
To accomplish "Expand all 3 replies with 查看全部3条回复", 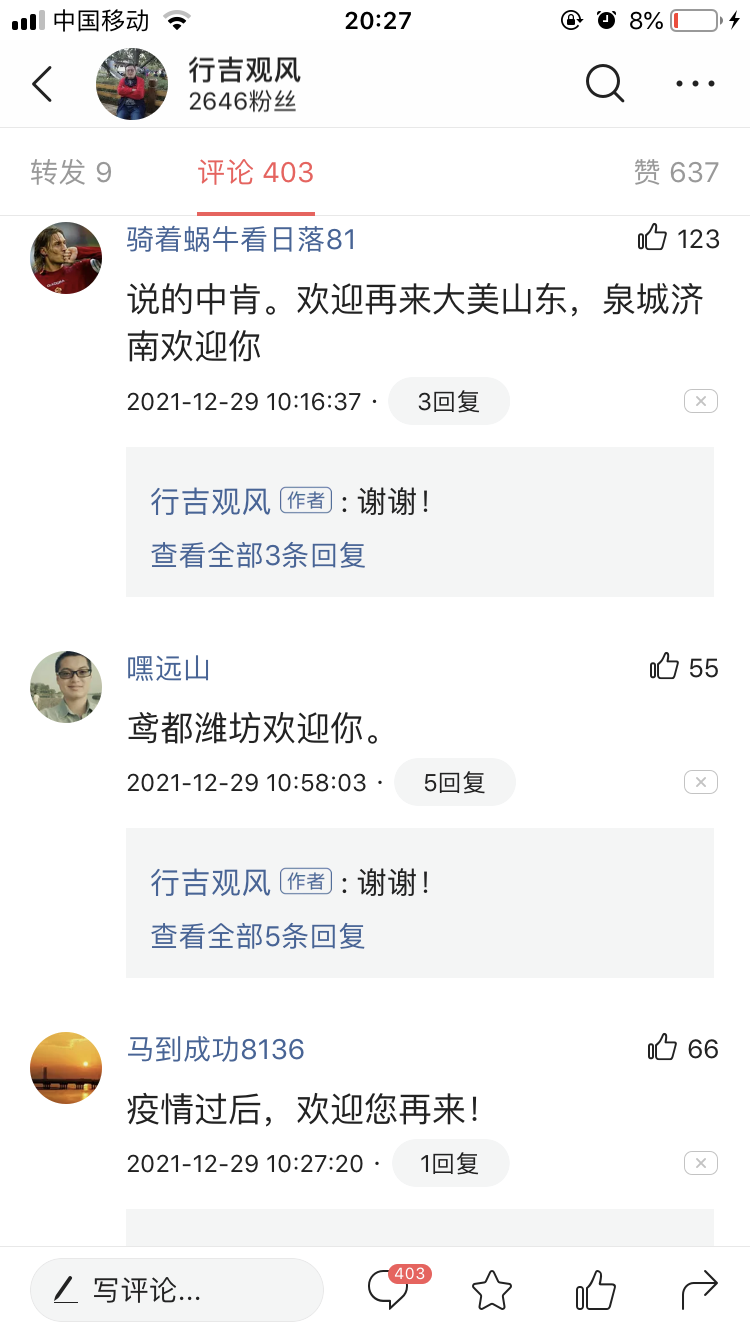I will (x=258, y=555).
